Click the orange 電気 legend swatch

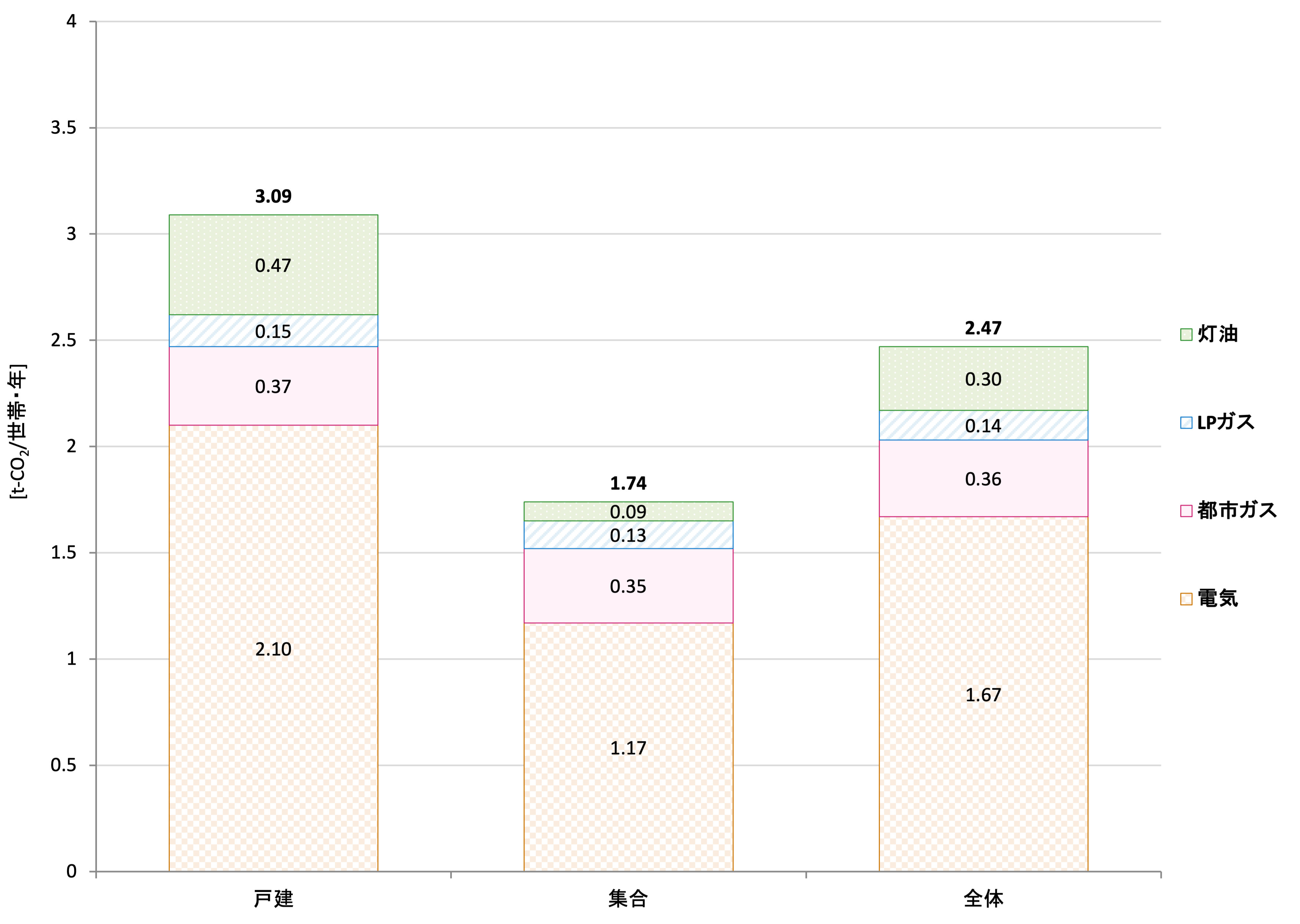1186,599
